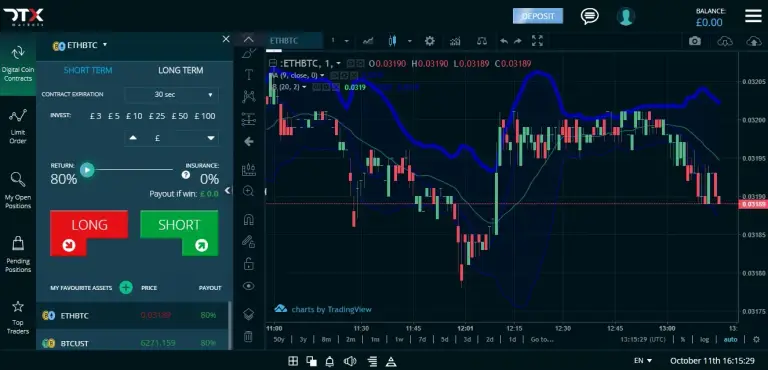
Task: Select the Fibonacci prediction tool
Action: (249, 119)
